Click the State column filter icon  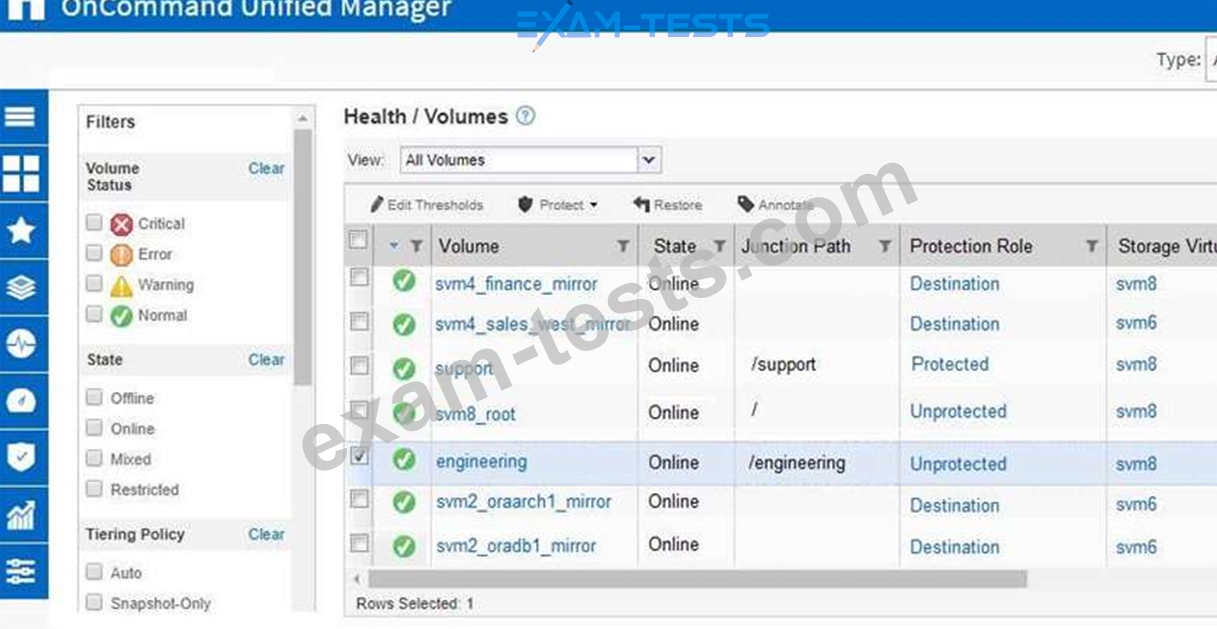719,246
